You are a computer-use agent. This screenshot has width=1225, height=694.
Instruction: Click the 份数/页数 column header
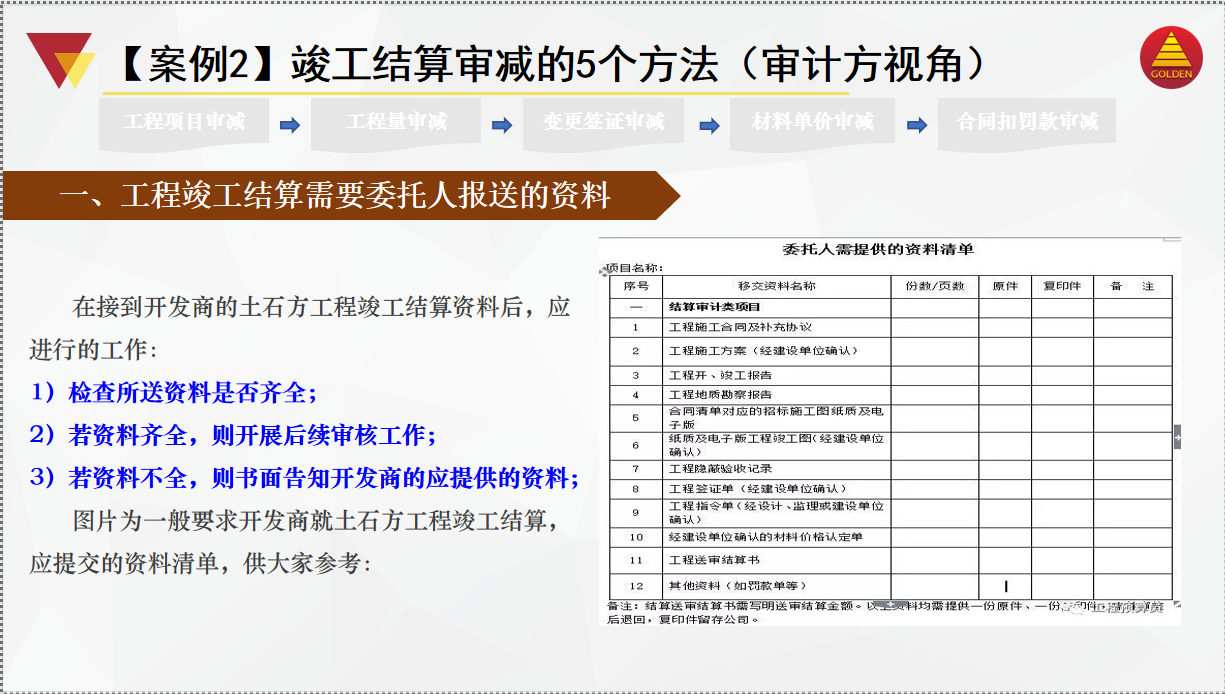point(935,286)
